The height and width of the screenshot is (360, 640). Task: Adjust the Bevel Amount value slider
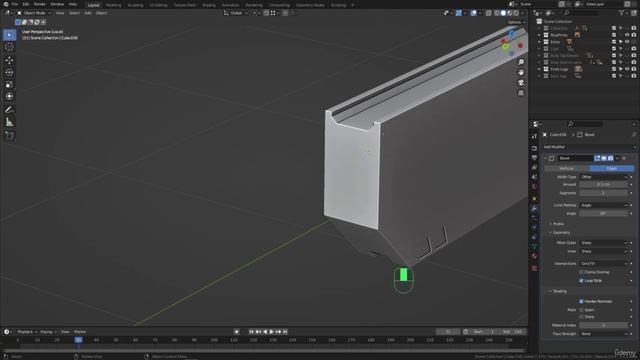[x=604, y=184]
